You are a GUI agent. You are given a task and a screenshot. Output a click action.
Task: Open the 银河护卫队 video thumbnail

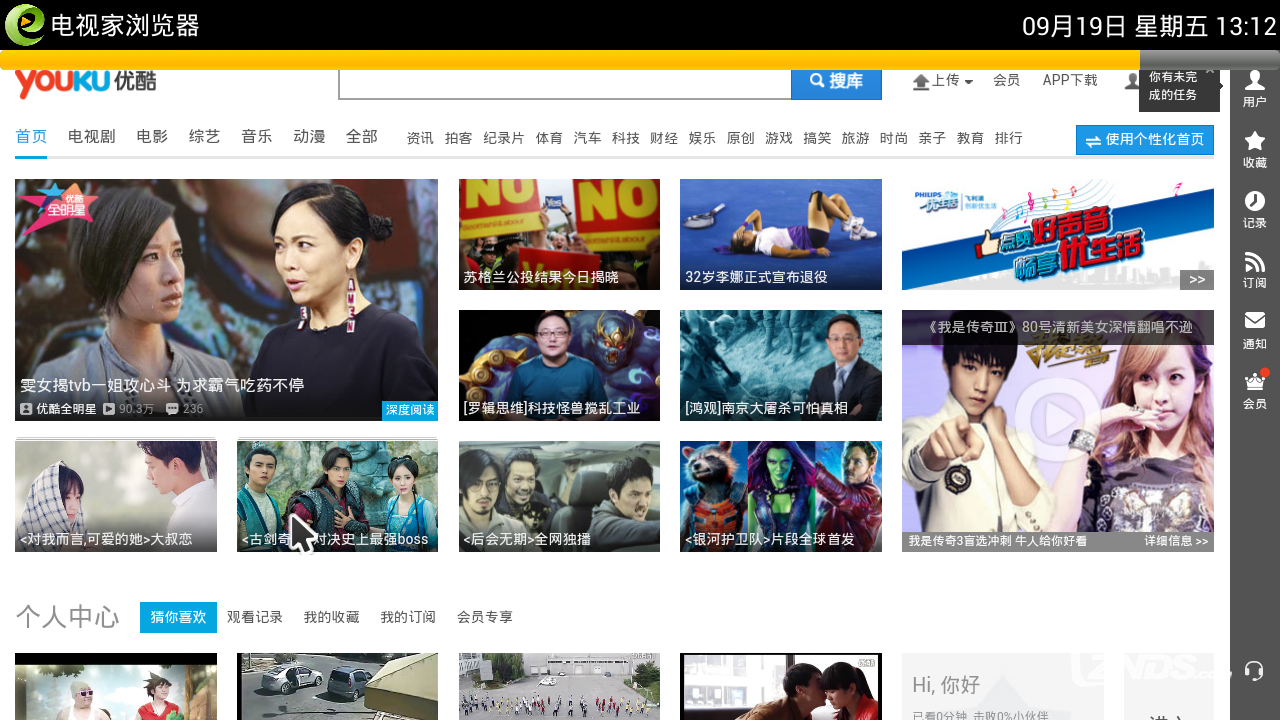[780, 496]
